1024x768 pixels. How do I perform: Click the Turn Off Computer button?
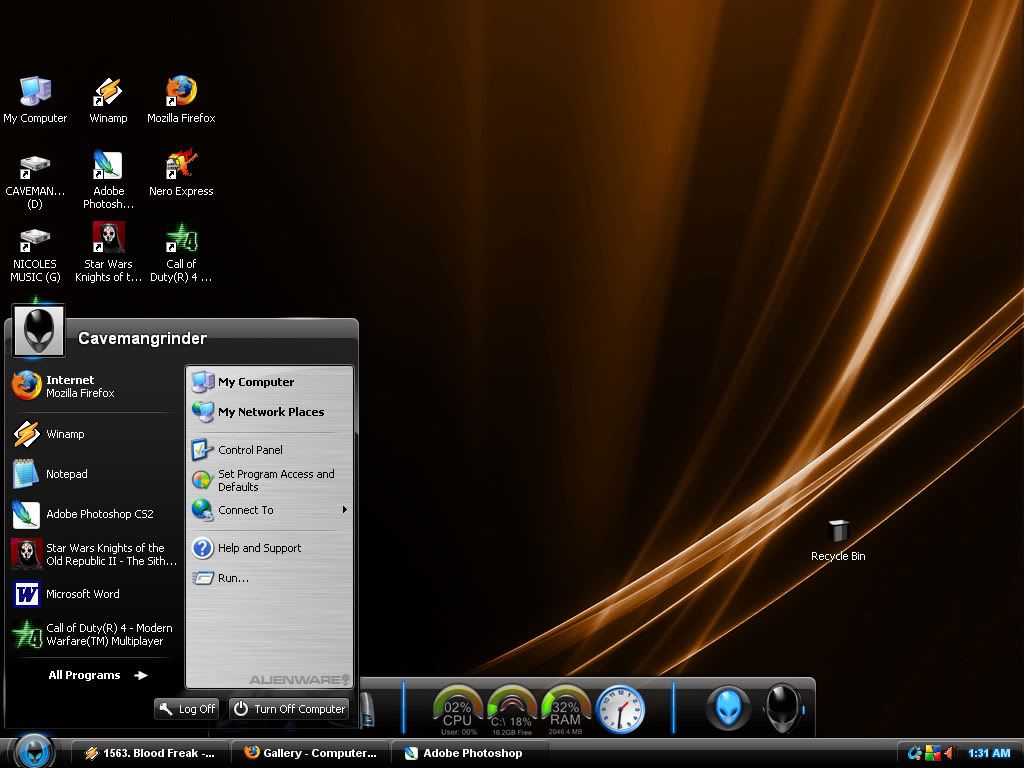[x=289, y=709]
